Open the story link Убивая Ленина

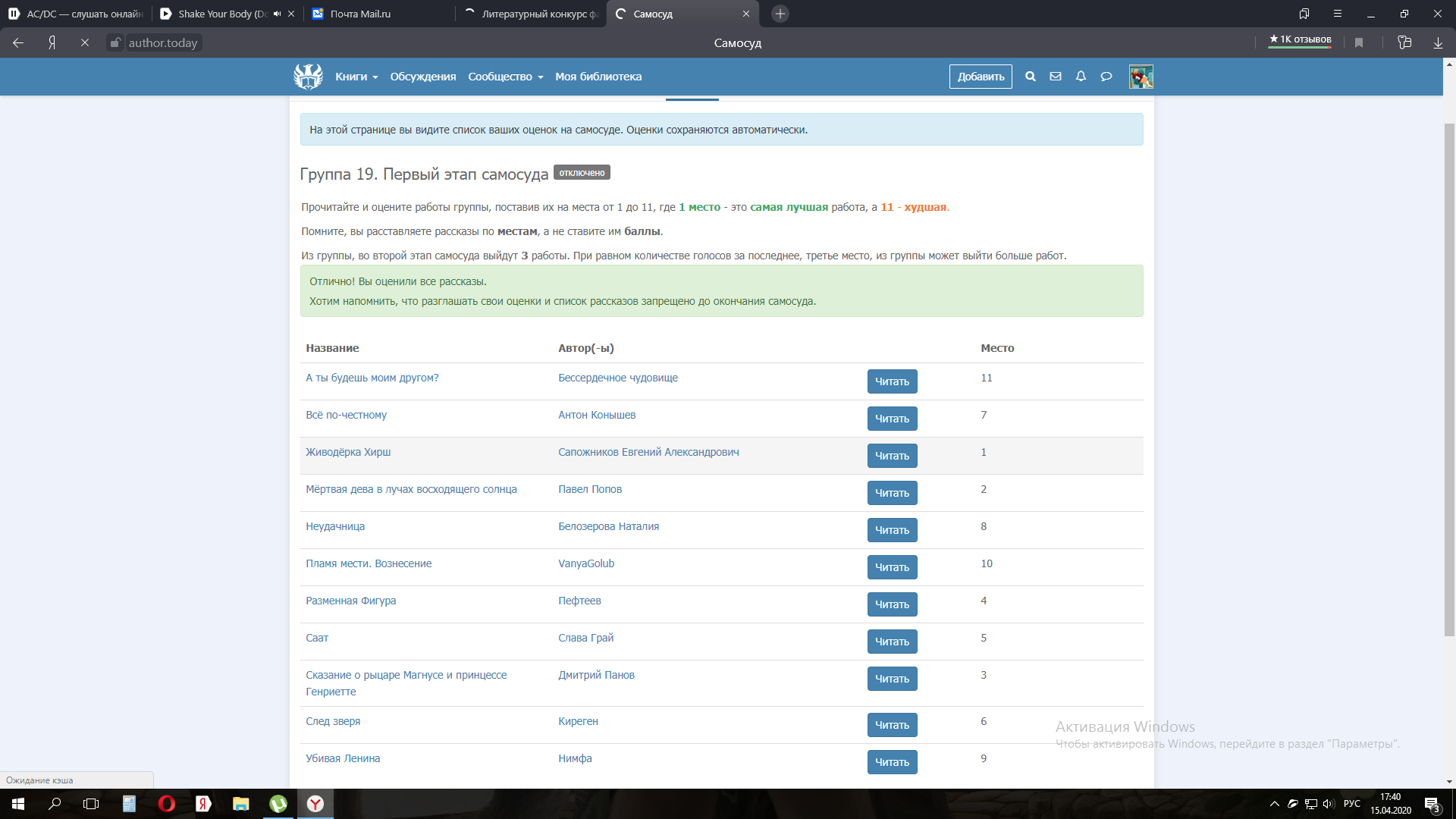coord(343,758)
